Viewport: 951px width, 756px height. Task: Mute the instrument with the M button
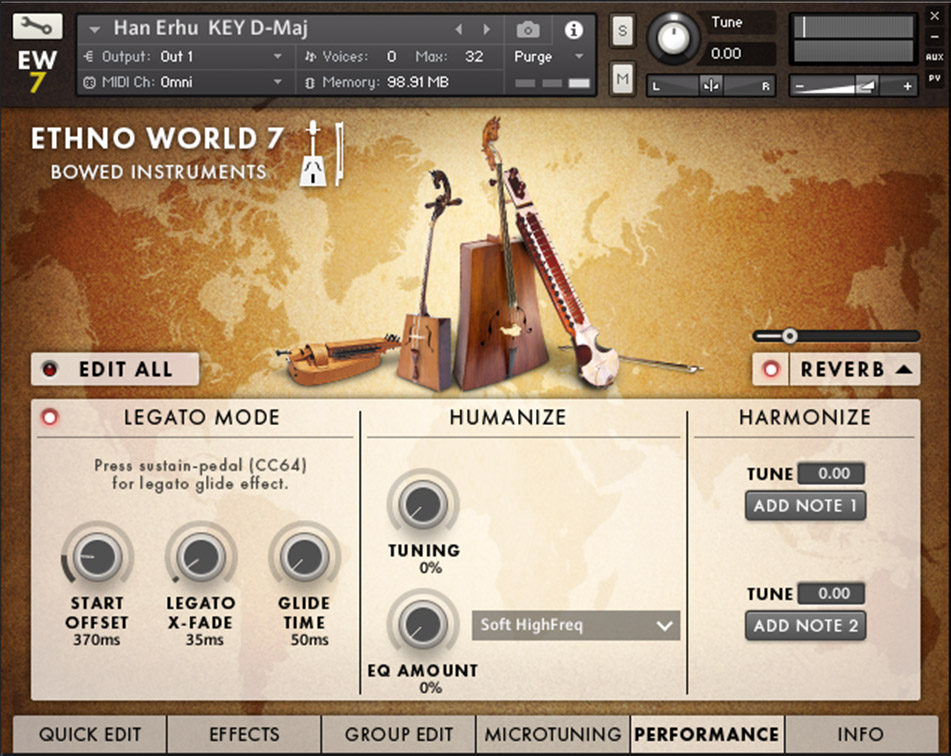click(622, 78)
